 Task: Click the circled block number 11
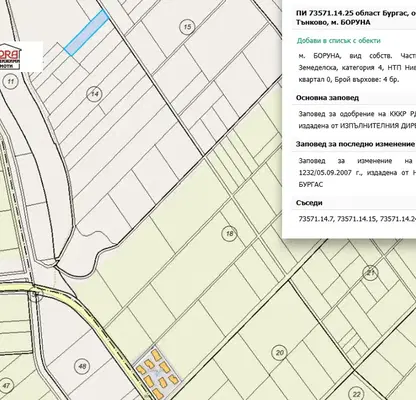[x=12, y=82]
